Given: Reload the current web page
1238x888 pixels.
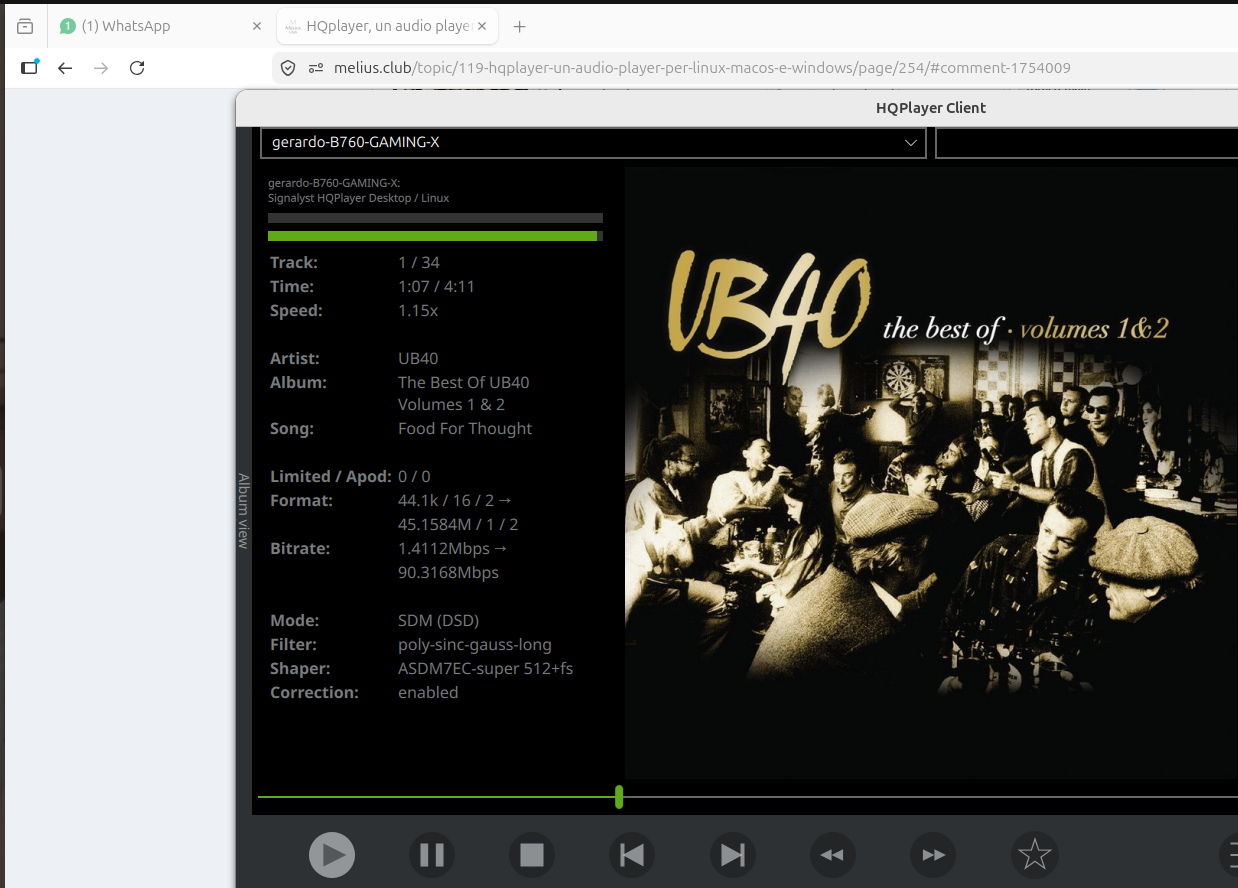Looking at the screenshot, I should click(x=137, y=68).
